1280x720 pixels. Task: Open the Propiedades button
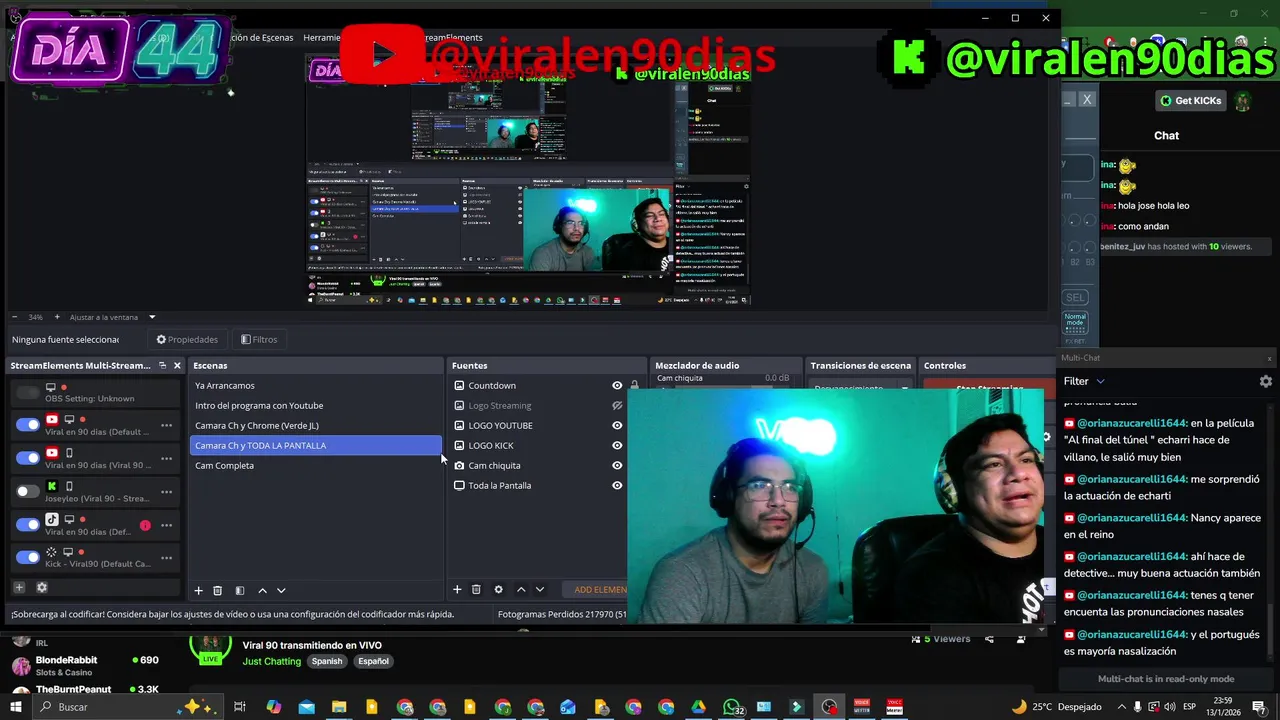pyautogui.click(x=187, y=339)
